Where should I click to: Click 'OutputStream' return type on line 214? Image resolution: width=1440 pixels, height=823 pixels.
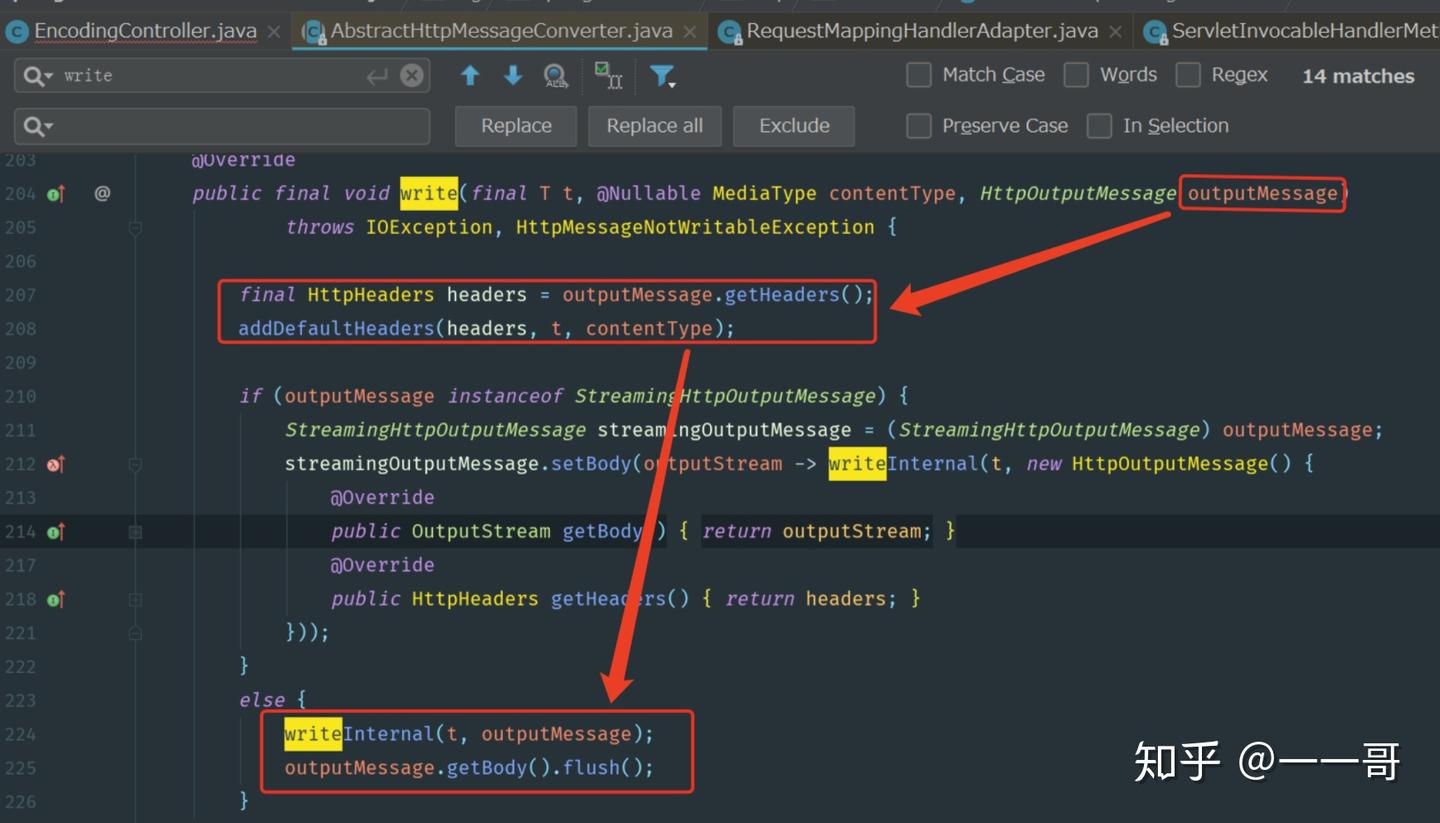coord(481,531)
